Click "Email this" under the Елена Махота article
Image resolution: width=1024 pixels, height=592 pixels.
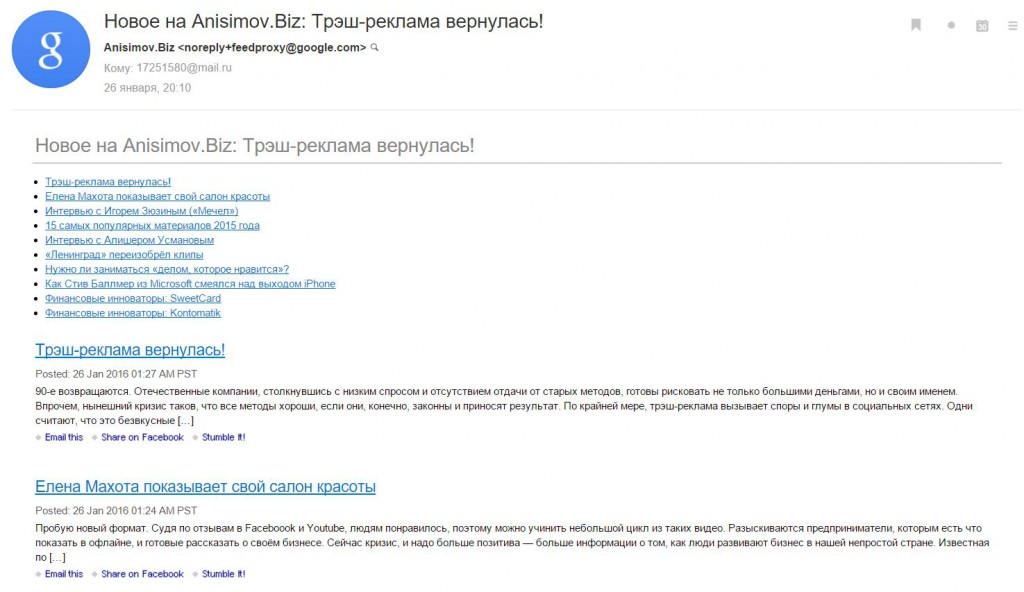coord(62,573)
